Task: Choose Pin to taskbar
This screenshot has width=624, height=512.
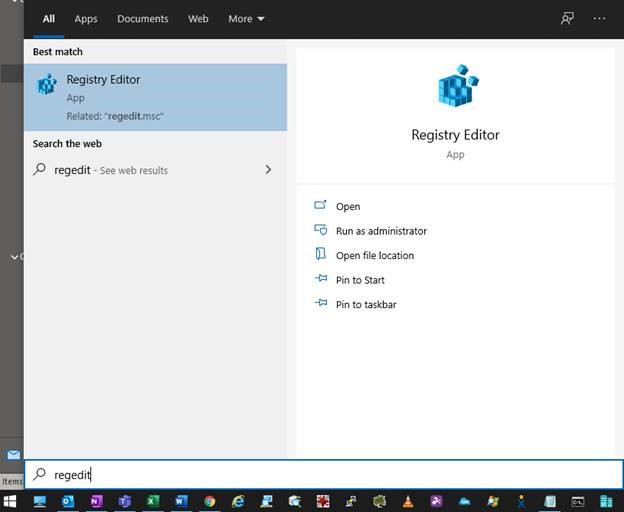Action: [366, 304]
